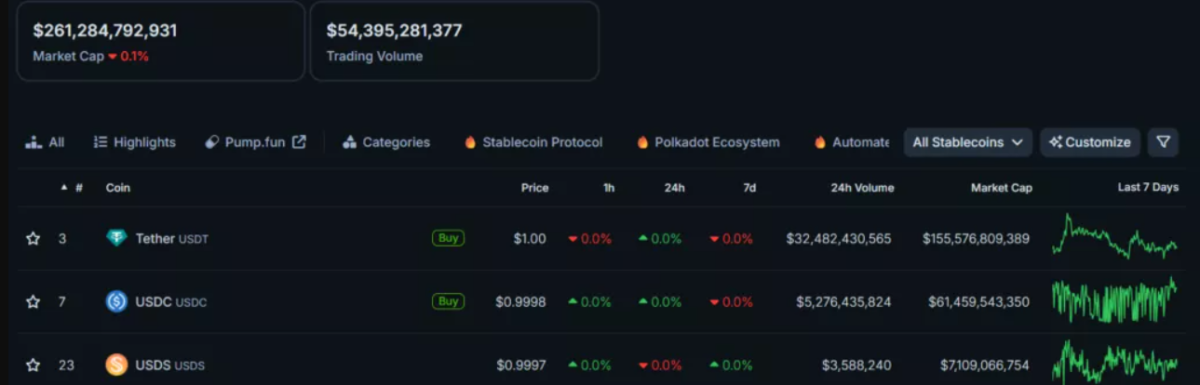The height and width of the screenshot is (385, 1200).
Task: Click the Tether coin logo icon
Action: pyautogui.click(x=117, y=238)
